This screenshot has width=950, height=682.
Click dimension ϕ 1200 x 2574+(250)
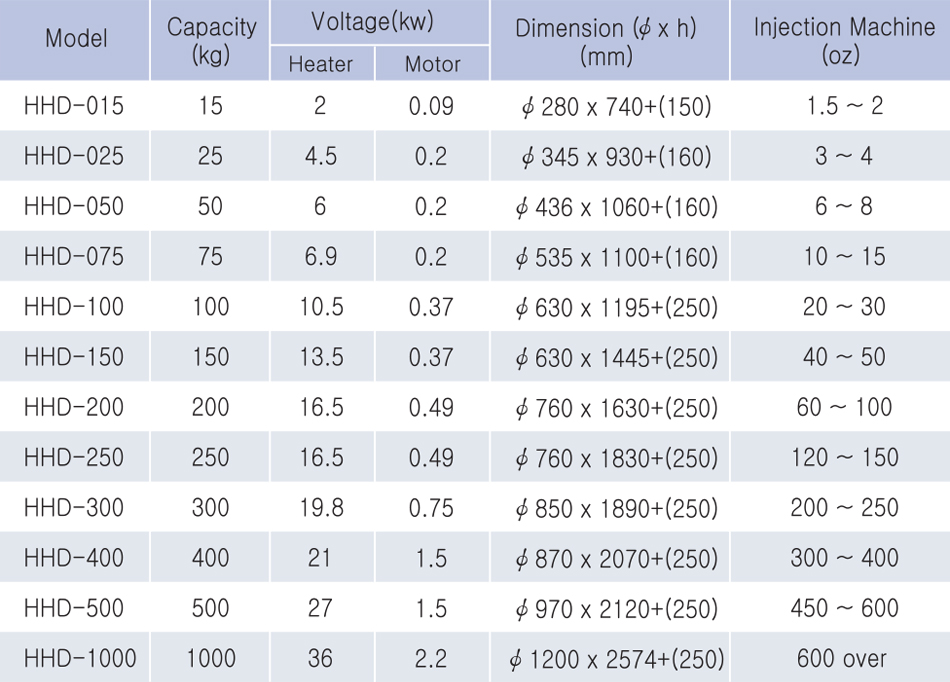point(616,658)
